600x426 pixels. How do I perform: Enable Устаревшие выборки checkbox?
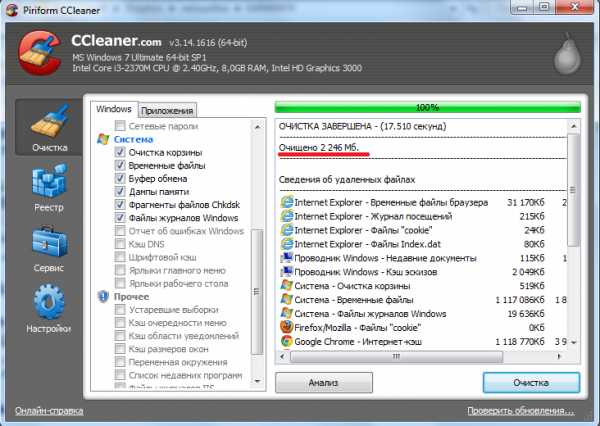120,309
